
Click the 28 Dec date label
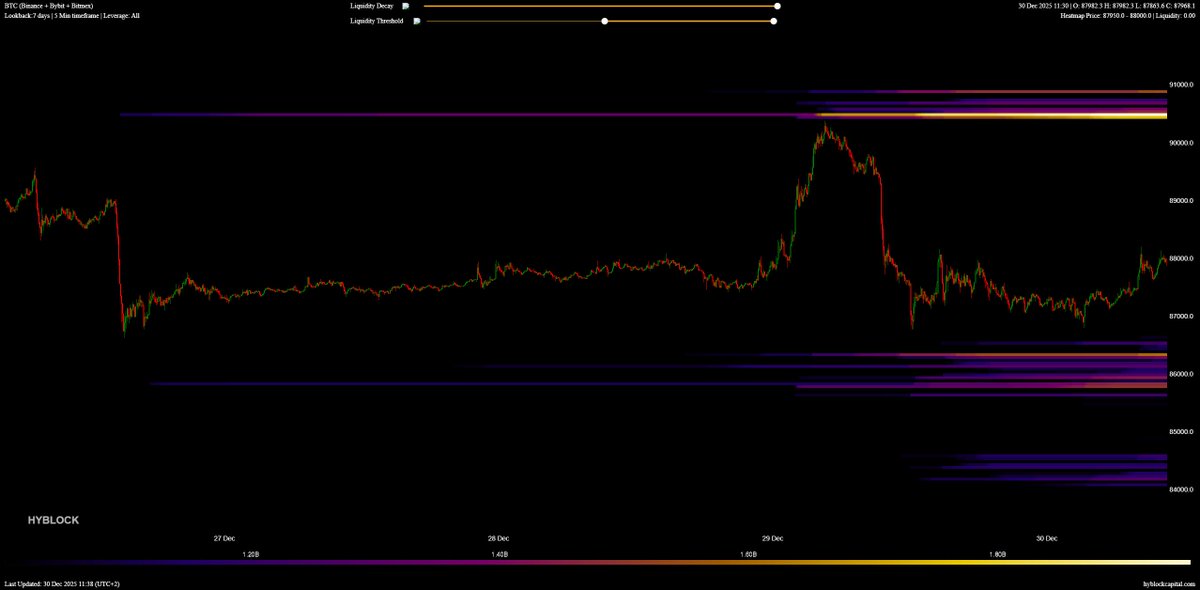tap(498, 538)
